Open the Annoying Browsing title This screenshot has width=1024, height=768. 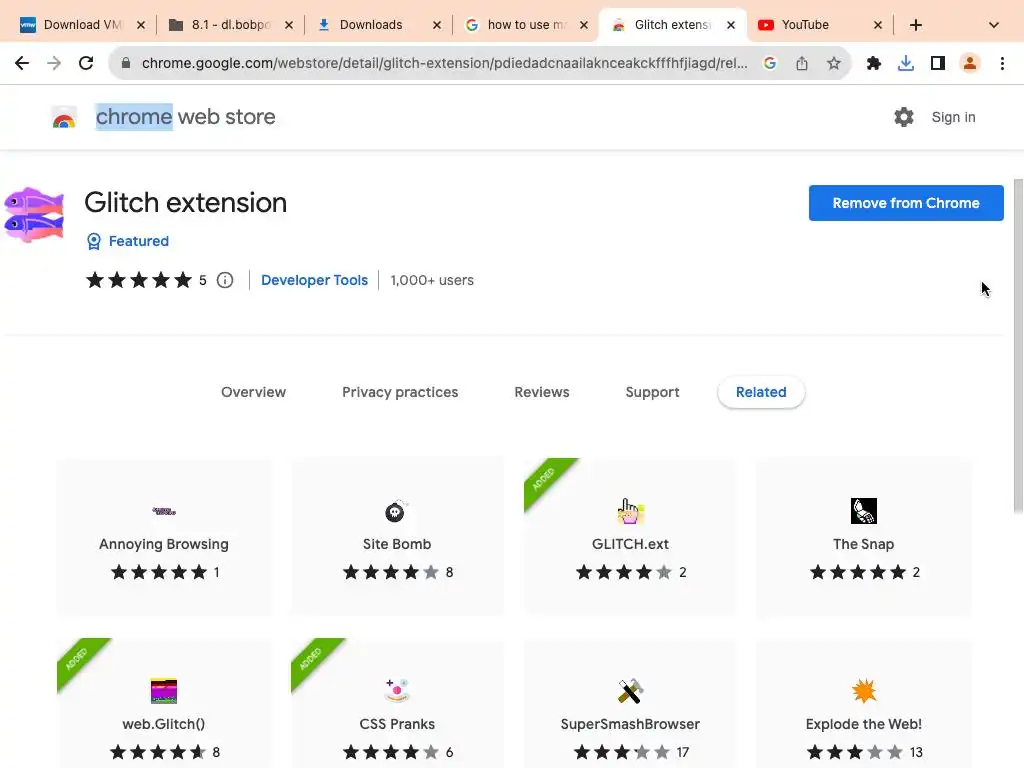click(164, 544)
